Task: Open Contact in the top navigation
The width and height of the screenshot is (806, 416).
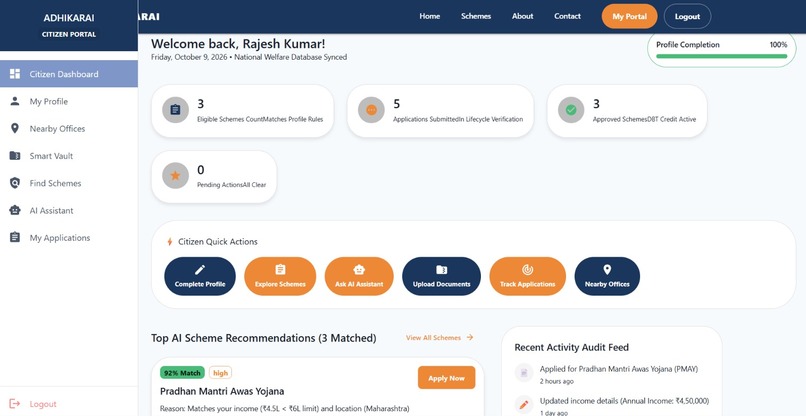Action: [567, 16]
